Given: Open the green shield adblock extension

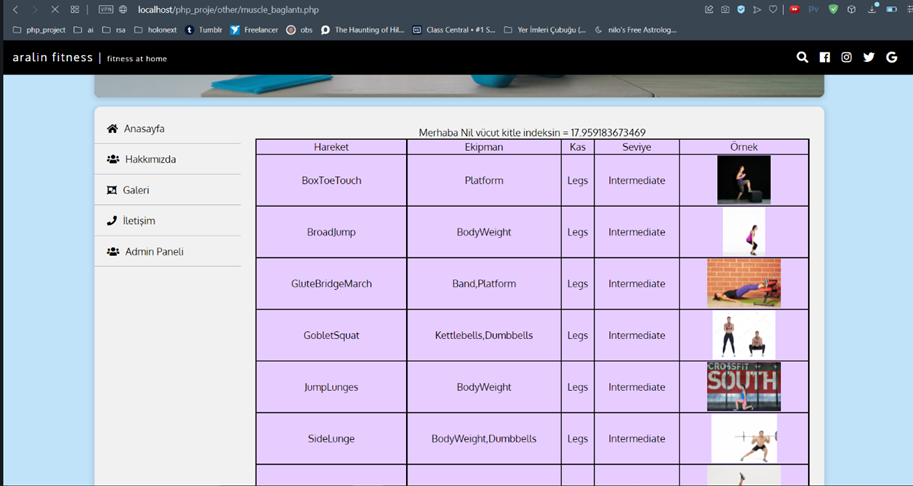Looking at the screenshot, I should (x=833, y=9).
